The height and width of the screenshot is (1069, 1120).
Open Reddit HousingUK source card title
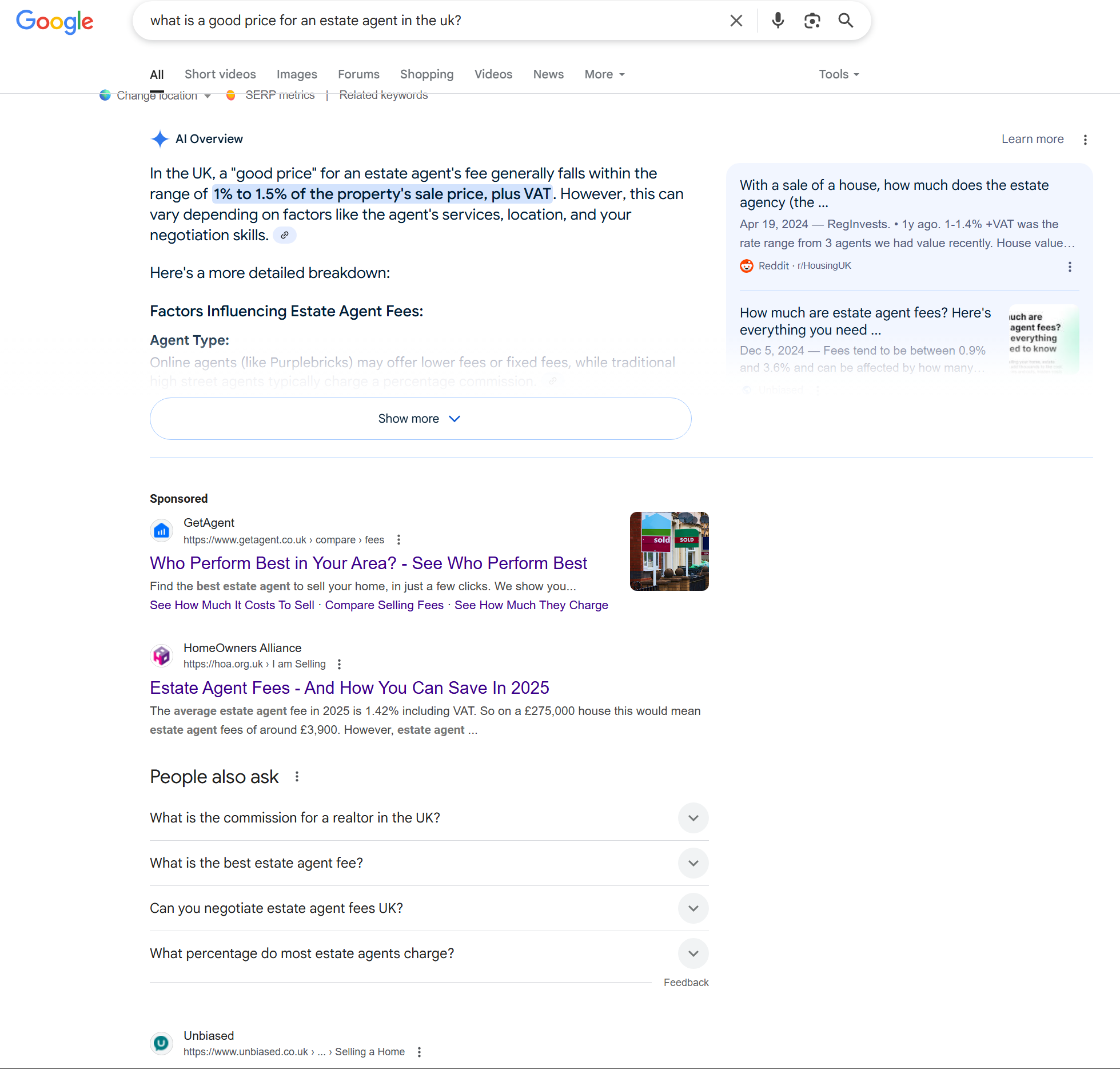[894, 193]
